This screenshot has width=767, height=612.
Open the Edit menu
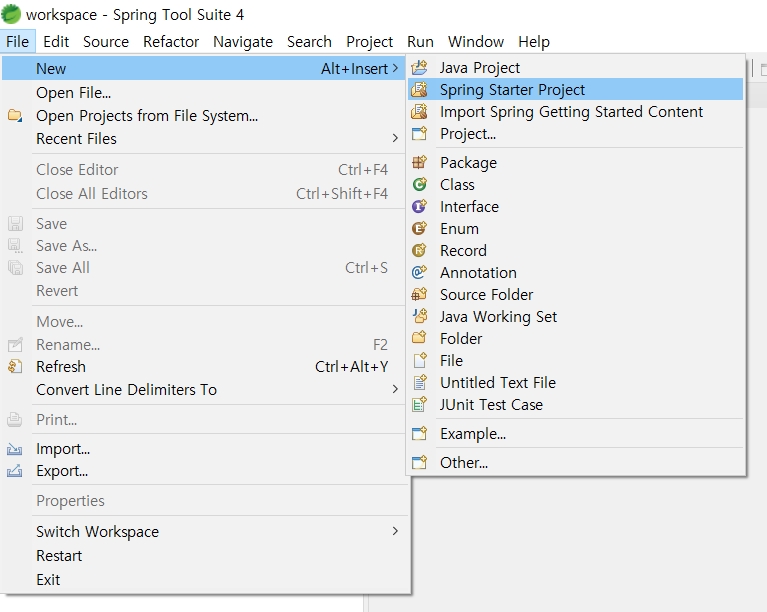pyautogui.click(x=56, y=42)
